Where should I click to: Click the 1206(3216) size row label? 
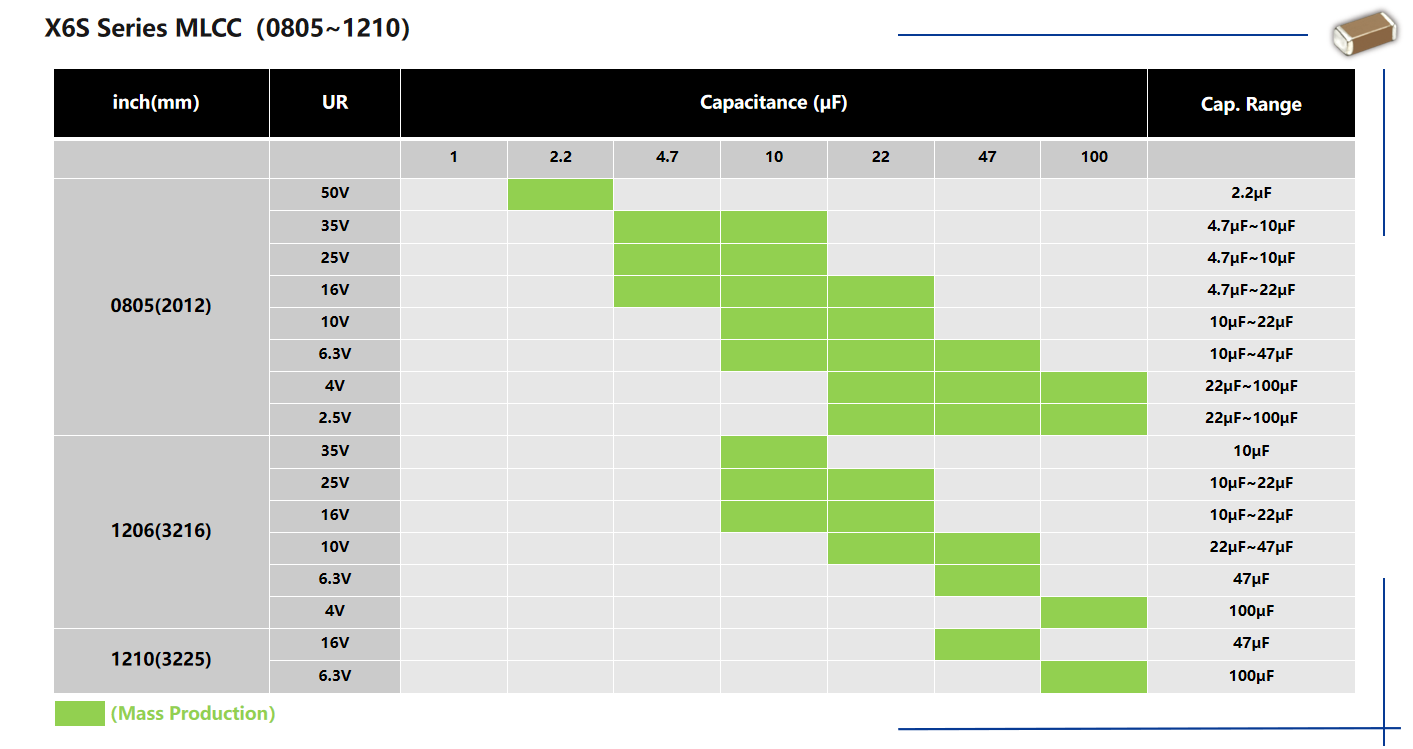[161, 531]
